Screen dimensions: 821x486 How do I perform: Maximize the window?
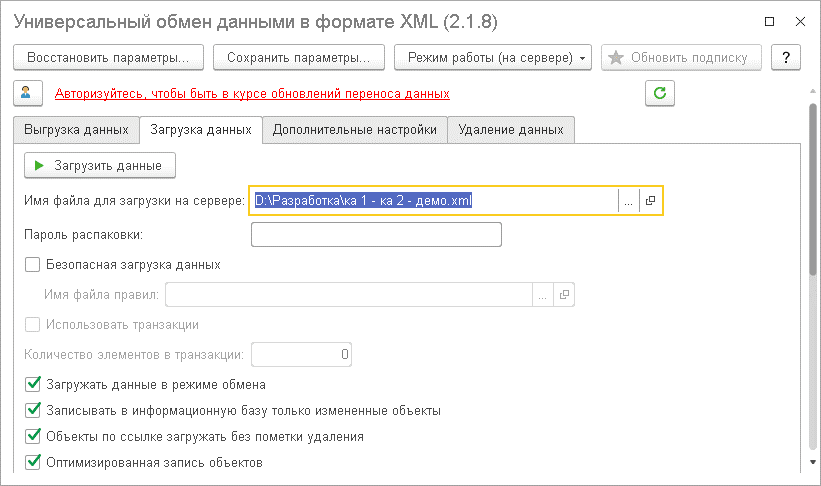(769, 21)
